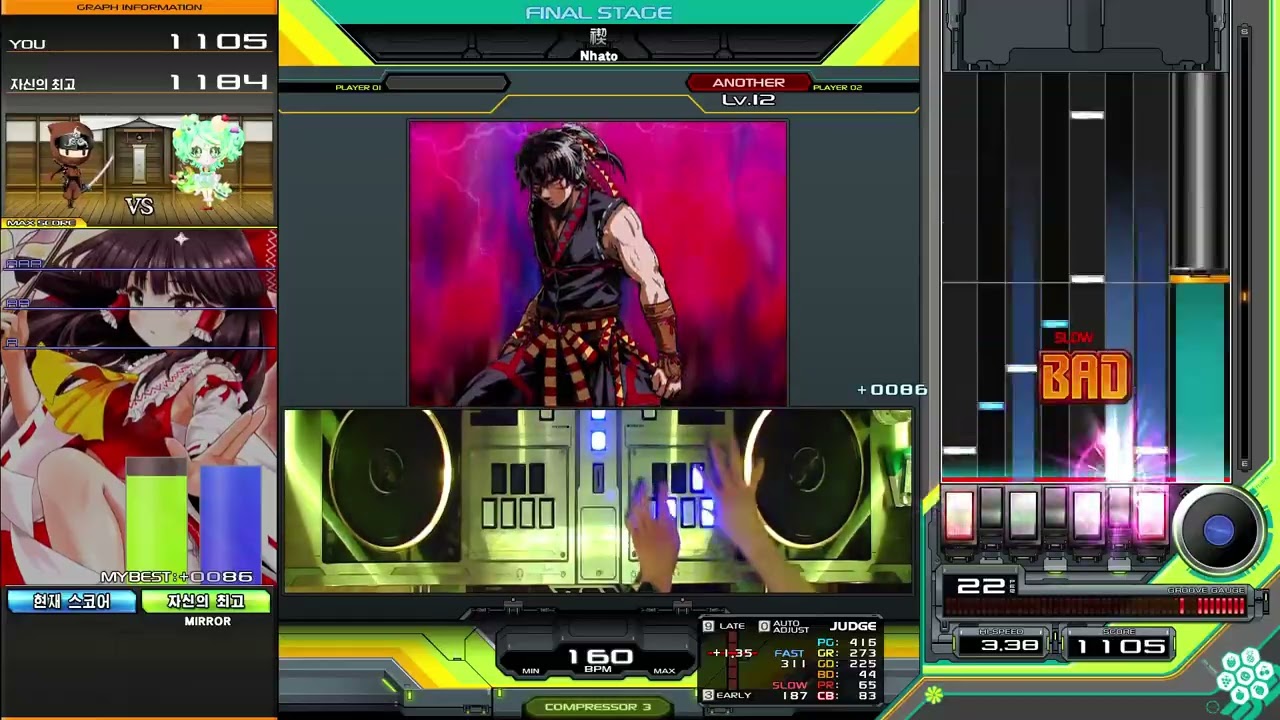Click the LATE label in the timing panel

732,626
